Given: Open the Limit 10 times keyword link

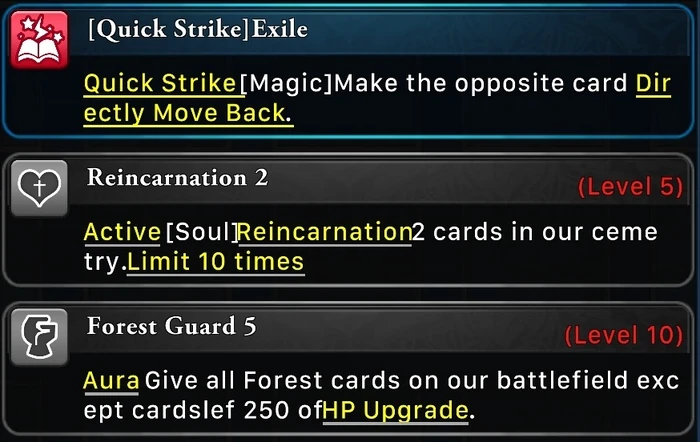Looking at the screenshot, I should 216,262.
